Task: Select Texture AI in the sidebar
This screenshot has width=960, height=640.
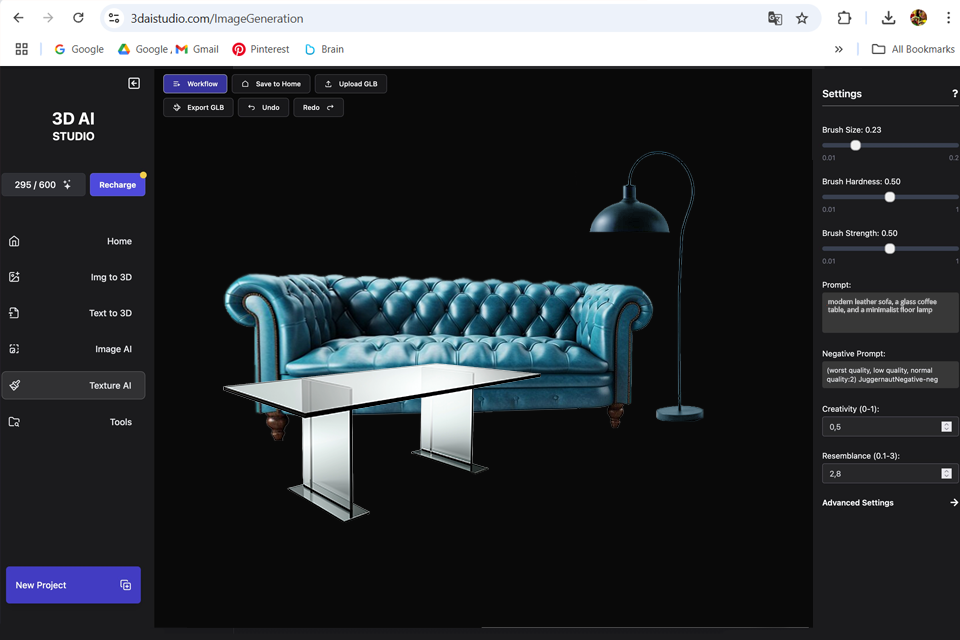Action: click(x=73, y=385)
